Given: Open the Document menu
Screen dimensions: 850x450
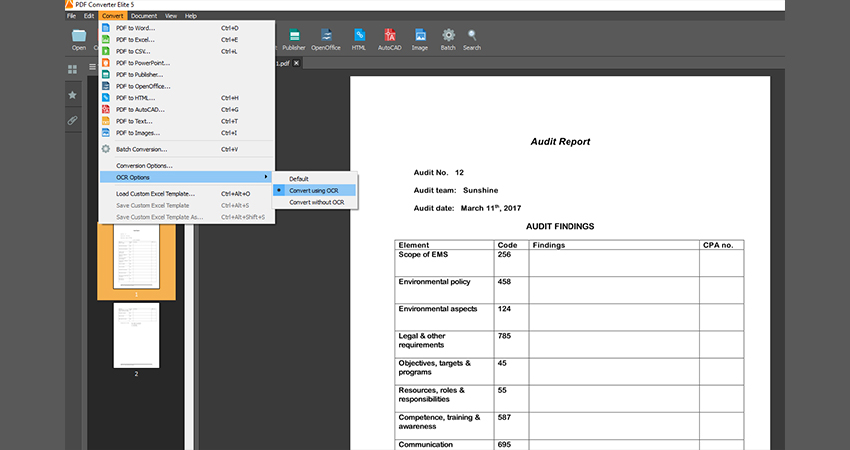Looking at the screenshot, I should (144, 16).
